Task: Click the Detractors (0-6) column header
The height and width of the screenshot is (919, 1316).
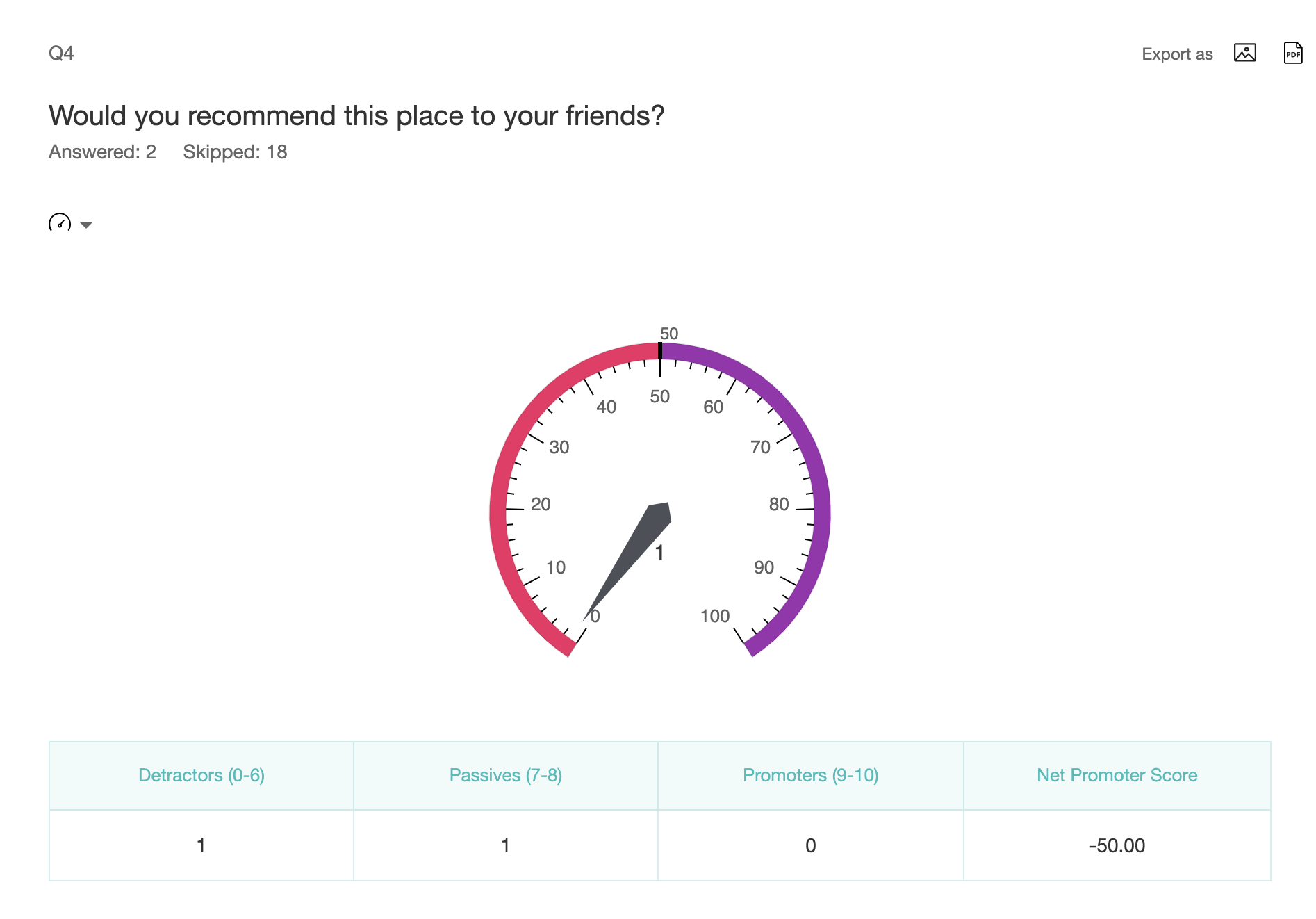Action: coord(201,775)
